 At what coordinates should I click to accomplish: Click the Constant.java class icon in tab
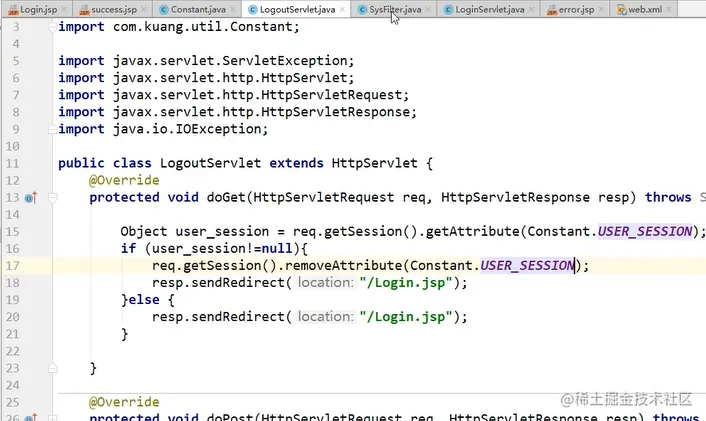(x=164, y=9)
